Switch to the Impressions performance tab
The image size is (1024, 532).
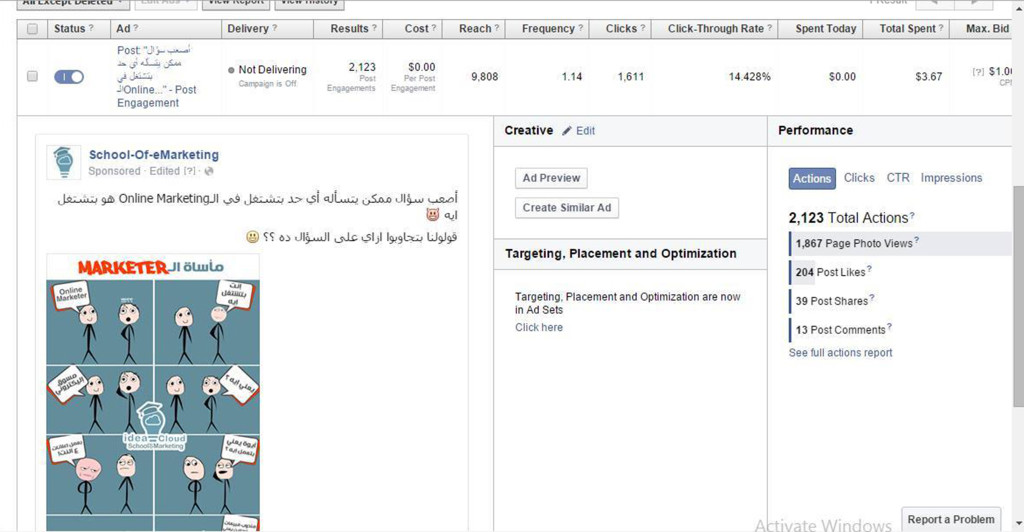952,178
